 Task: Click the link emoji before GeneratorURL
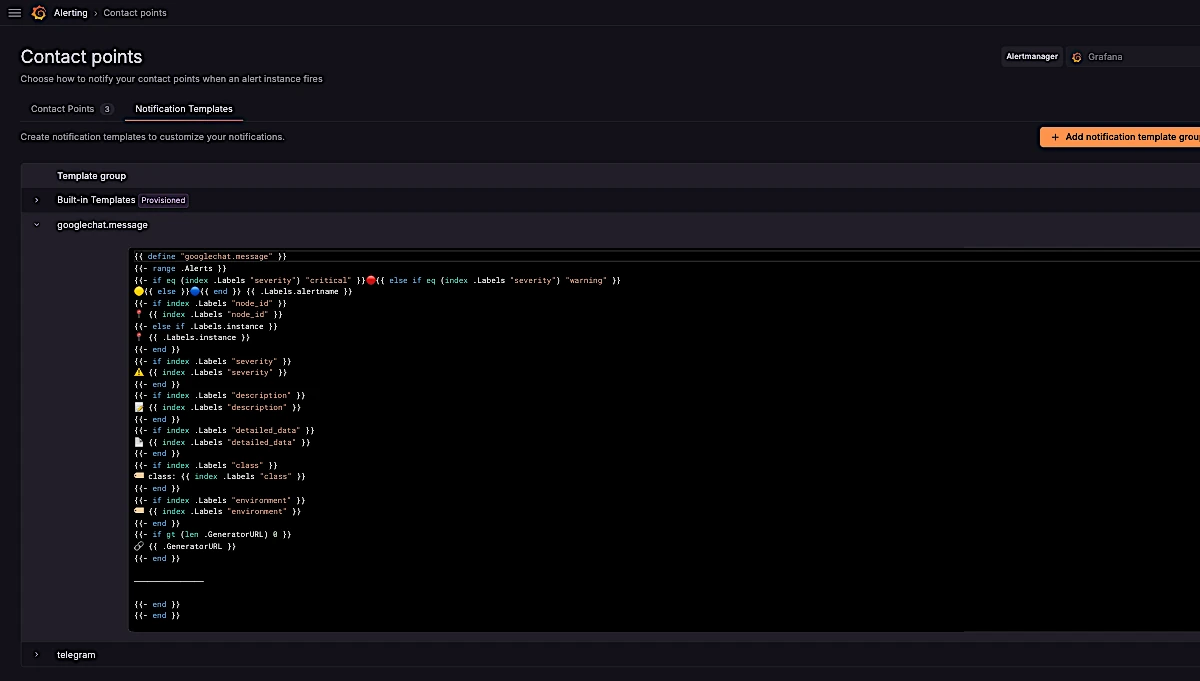click(x=139, y=546)
